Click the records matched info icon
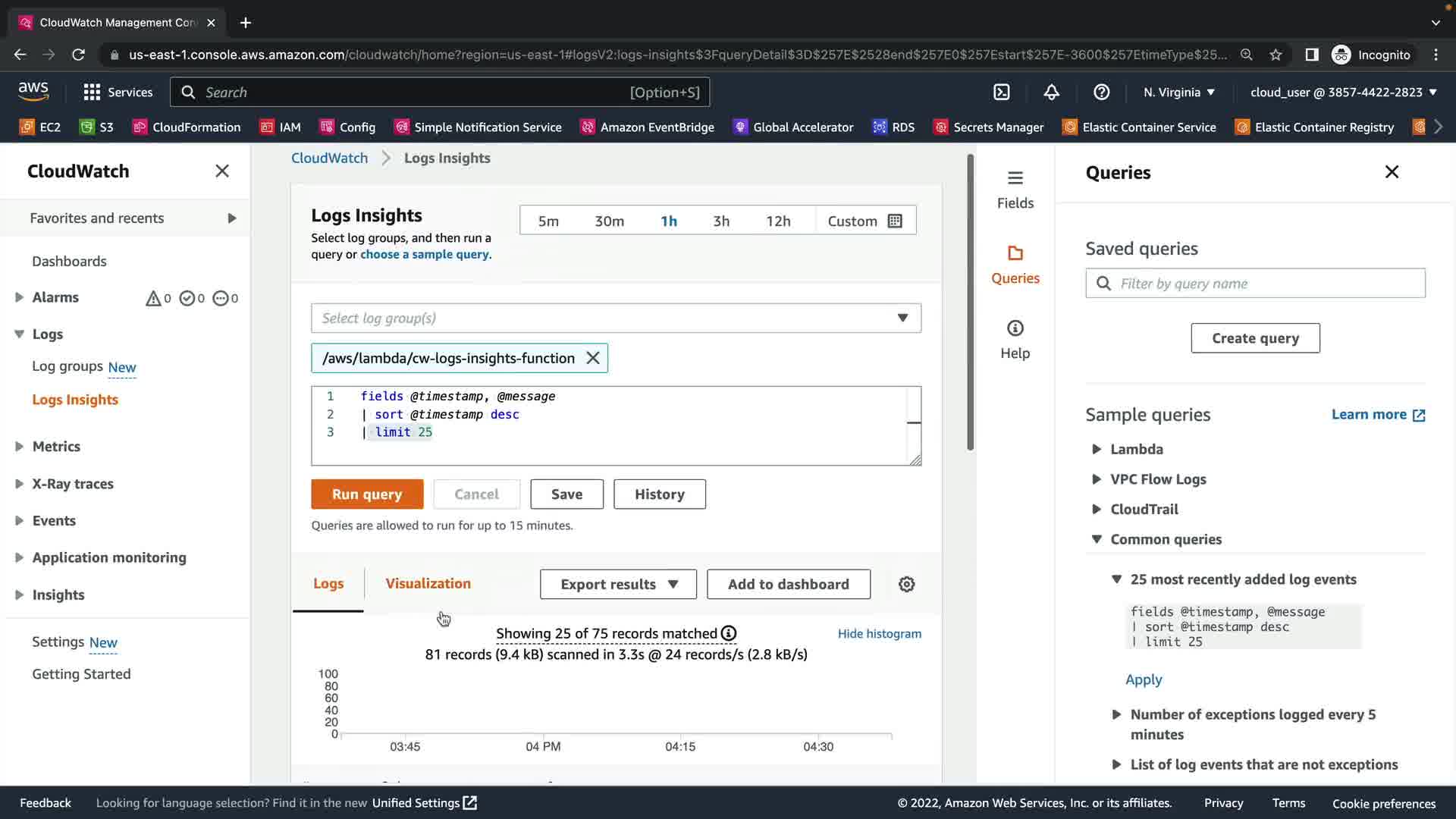This screenshot has height=819, width=1456. coord(729,633)
